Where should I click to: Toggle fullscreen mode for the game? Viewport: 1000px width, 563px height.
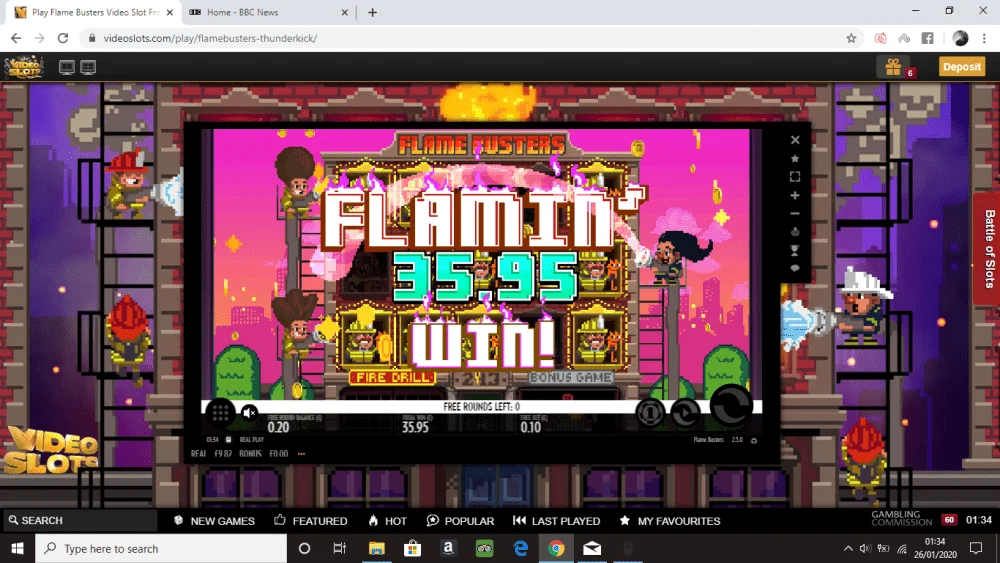point(795,177)
